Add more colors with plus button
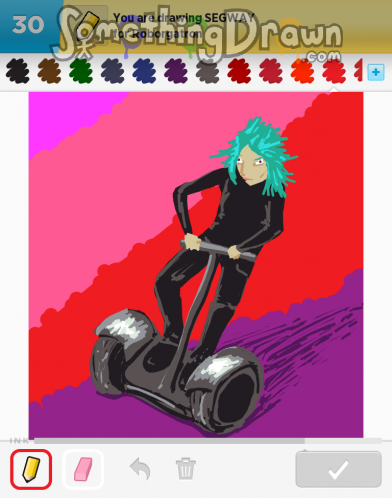Screen dimensions: 392x498 point(376,72)
